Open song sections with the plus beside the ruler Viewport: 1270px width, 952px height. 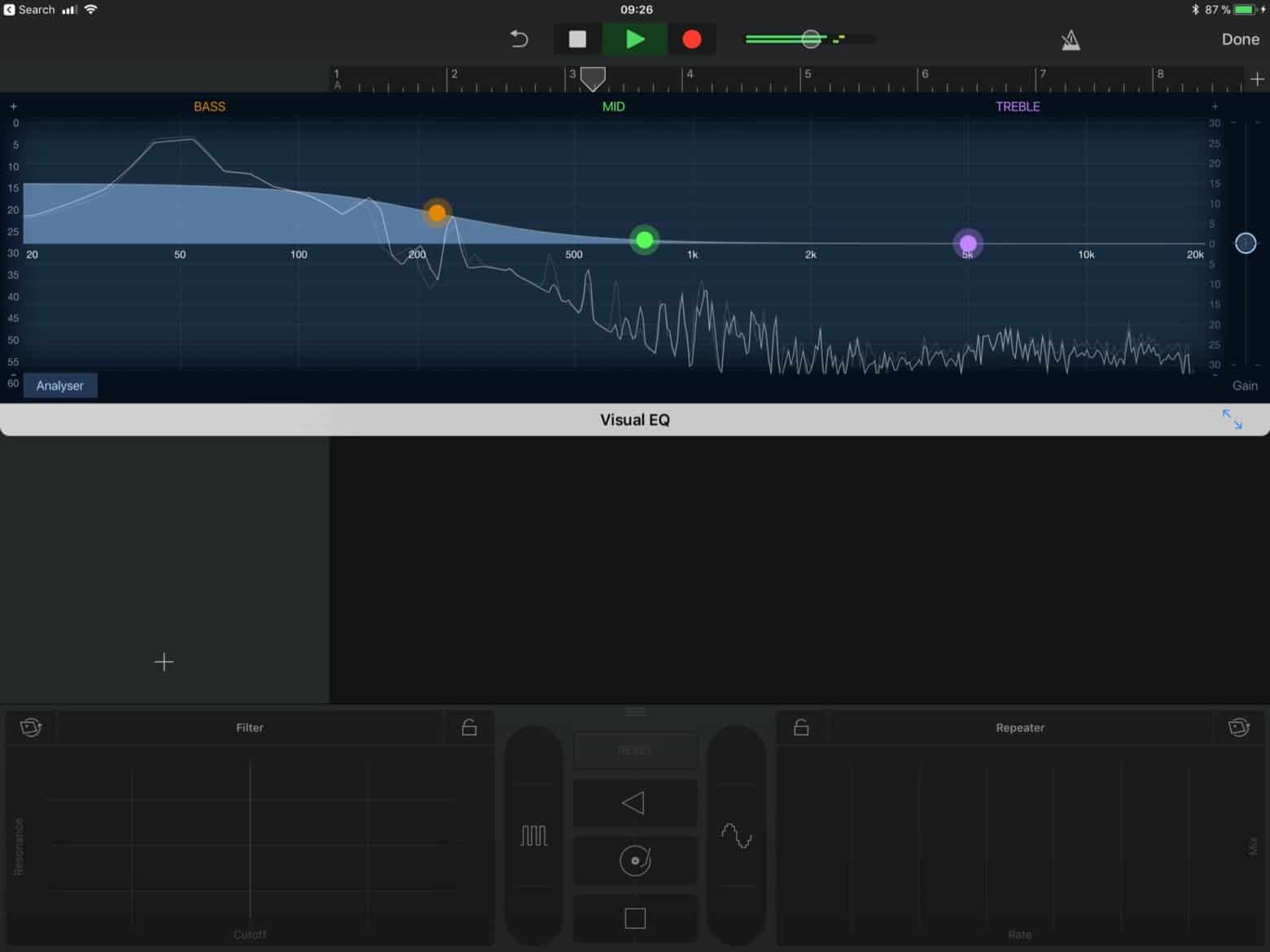click(1255, 79)
